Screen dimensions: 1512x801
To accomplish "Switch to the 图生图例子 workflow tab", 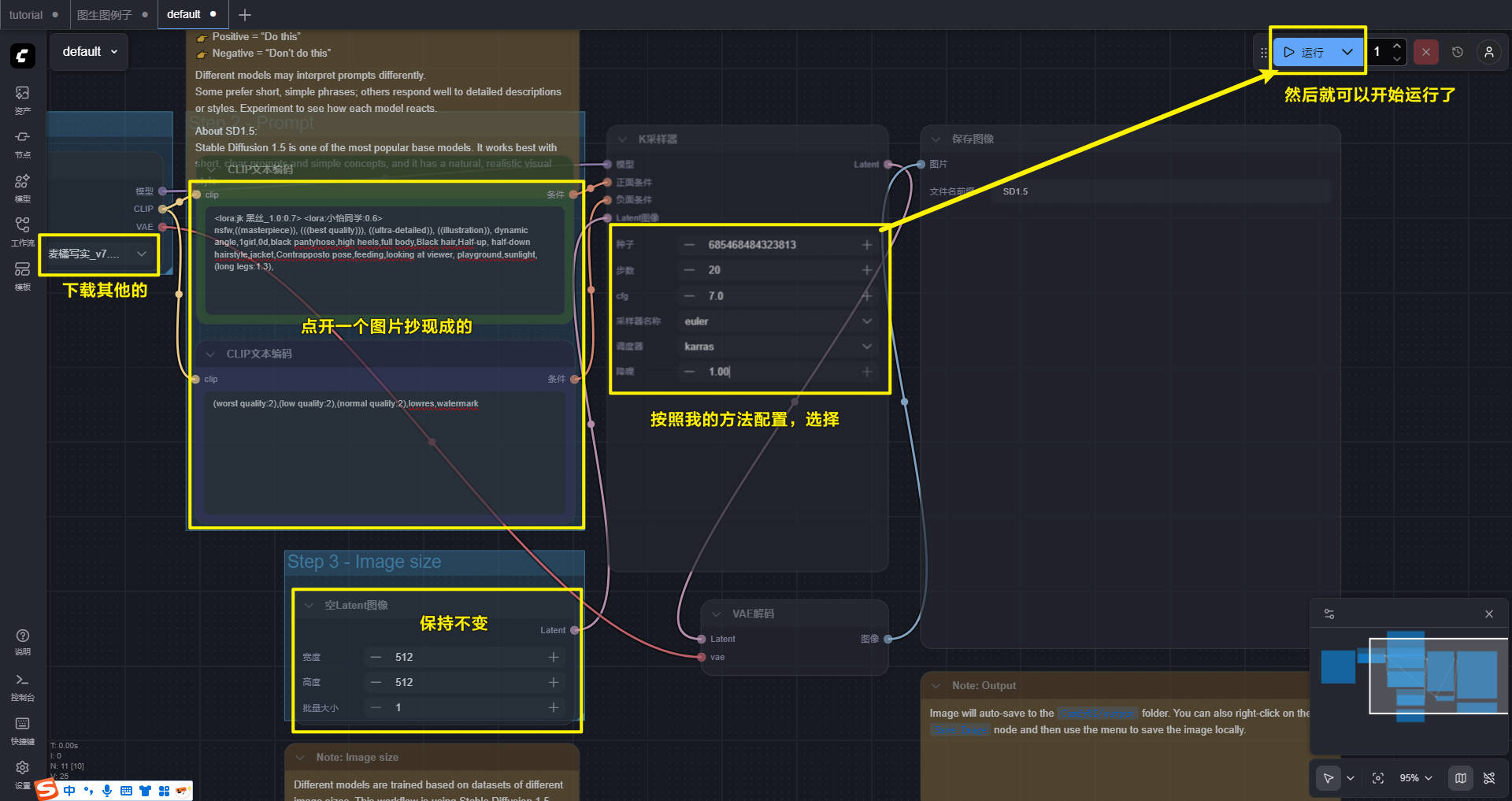I will point(104,14).
